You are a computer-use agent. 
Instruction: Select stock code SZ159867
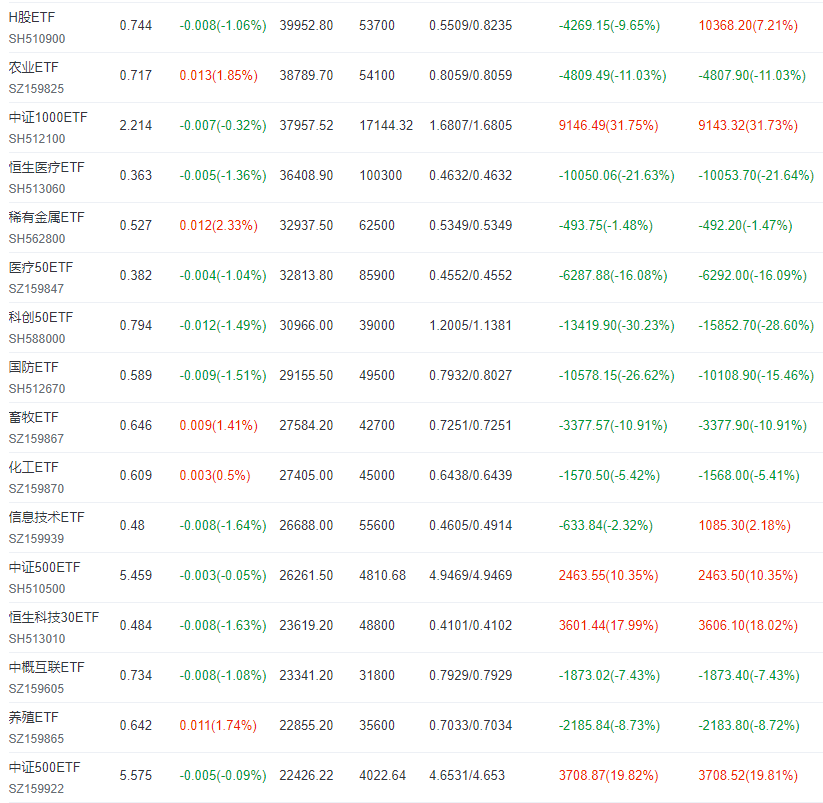point(36,439)
